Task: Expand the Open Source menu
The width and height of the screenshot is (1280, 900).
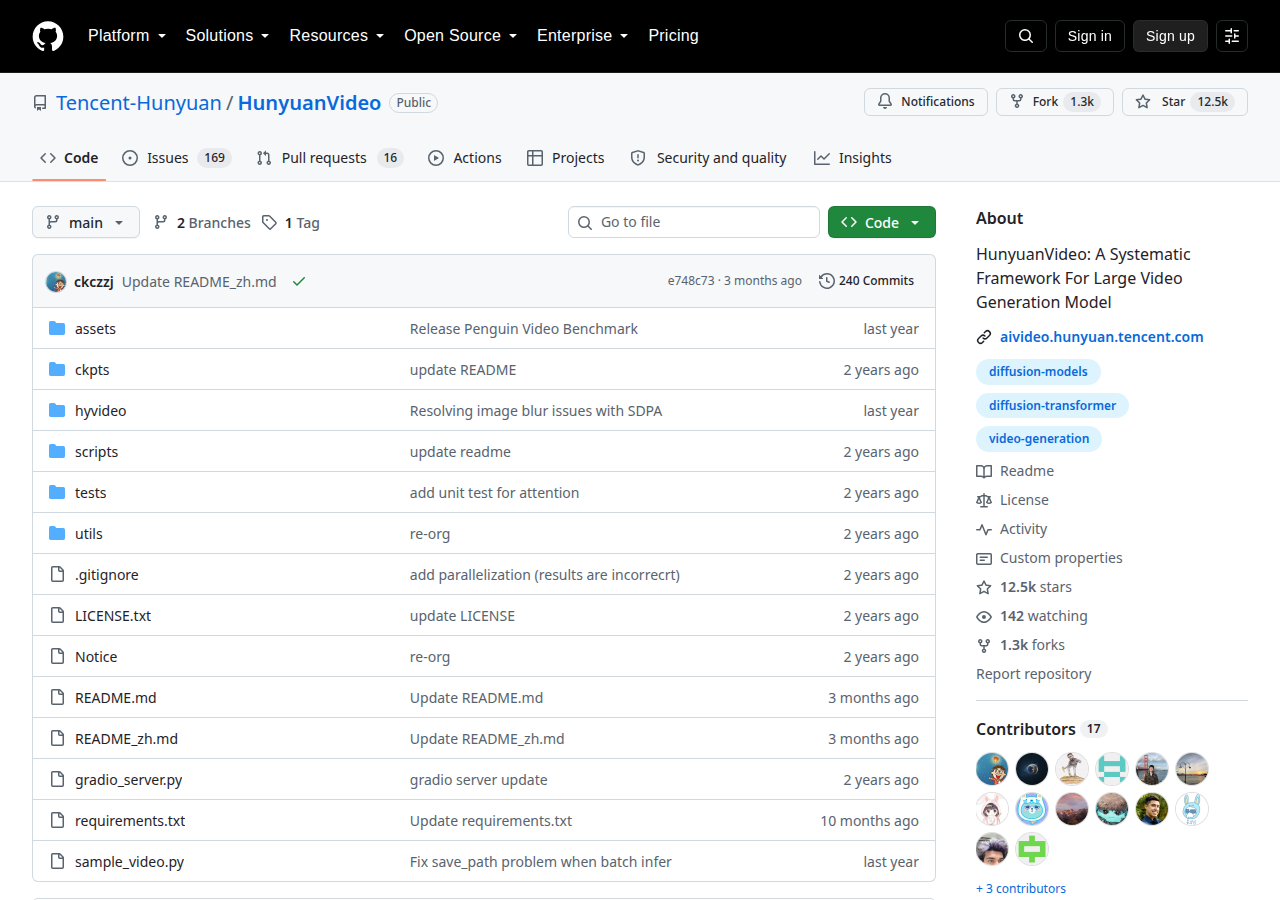Action: click(461, 36)
